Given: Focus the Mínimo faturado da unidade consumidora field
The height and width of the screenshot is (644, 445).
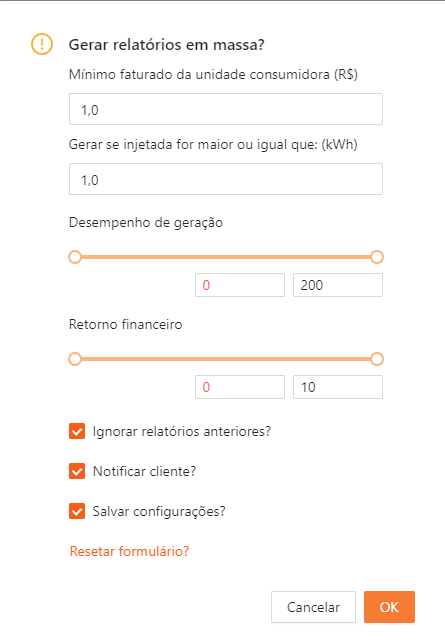Looking at the screenshot, I should [226, 109].
